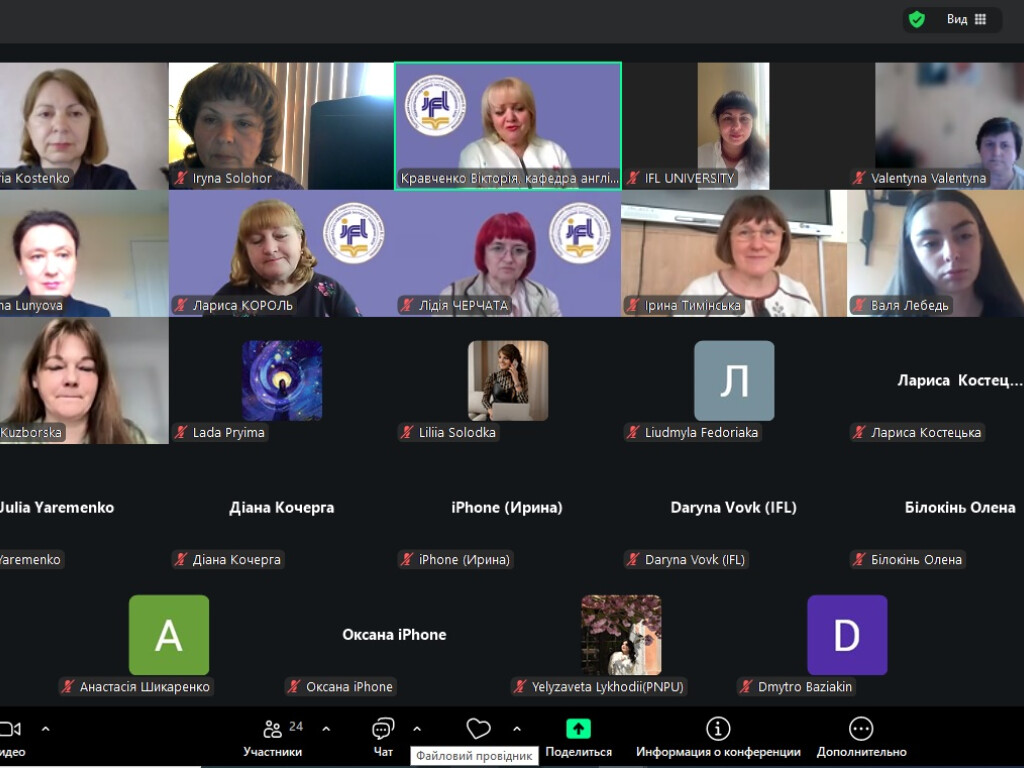This screenshot has height=768, width=1024.
Task: Click muted mic icon beside Валя Лебедь
Action: 859,305
